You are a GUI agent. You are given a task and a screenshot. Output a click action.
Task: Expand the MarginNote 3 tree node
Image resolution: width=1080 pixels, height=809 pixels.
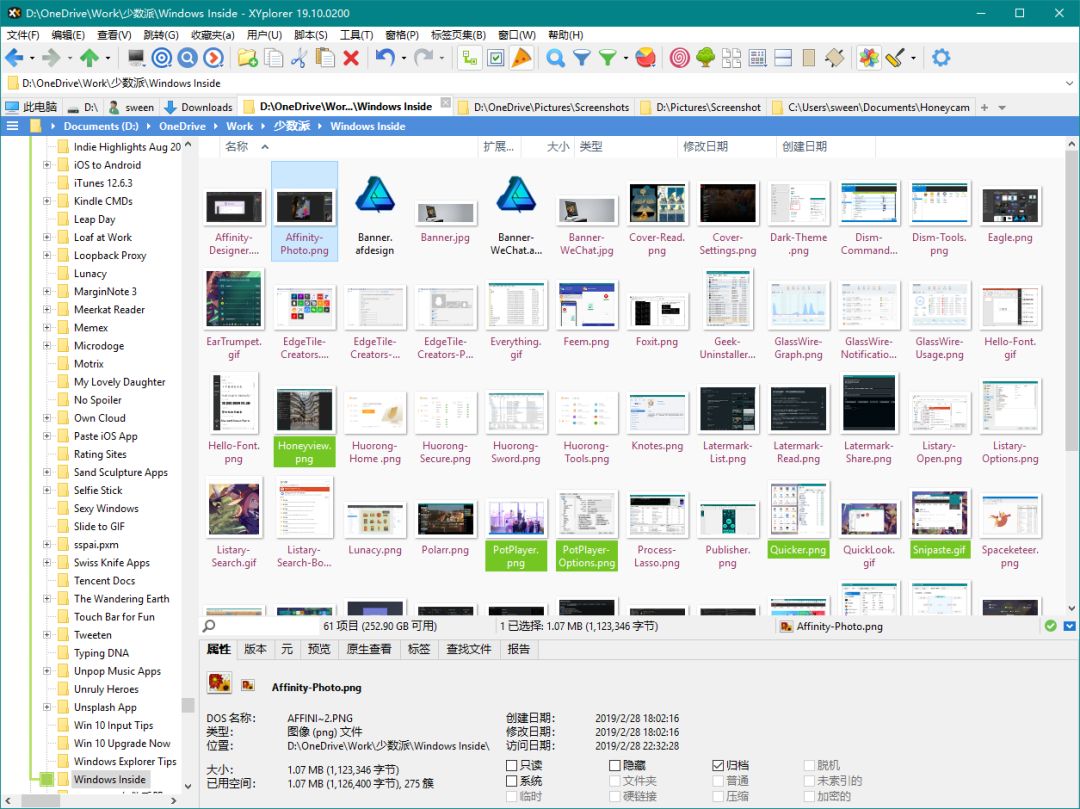[x=47, y=291]
